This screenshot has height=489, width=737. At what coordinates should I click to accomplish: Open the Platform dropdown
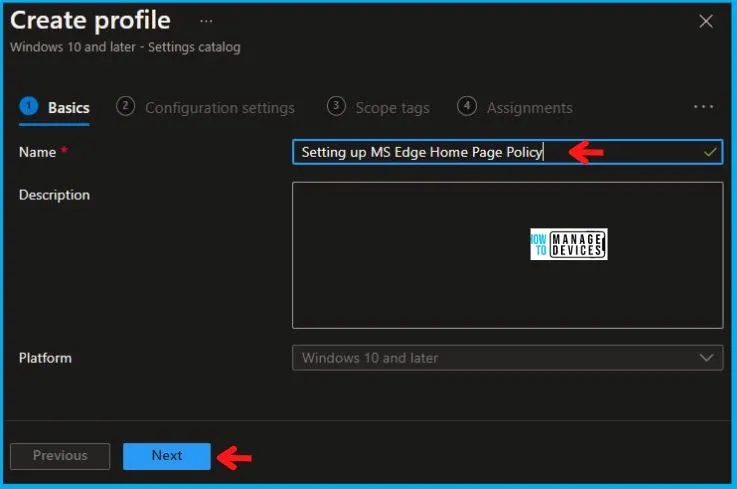pos(507,358)
